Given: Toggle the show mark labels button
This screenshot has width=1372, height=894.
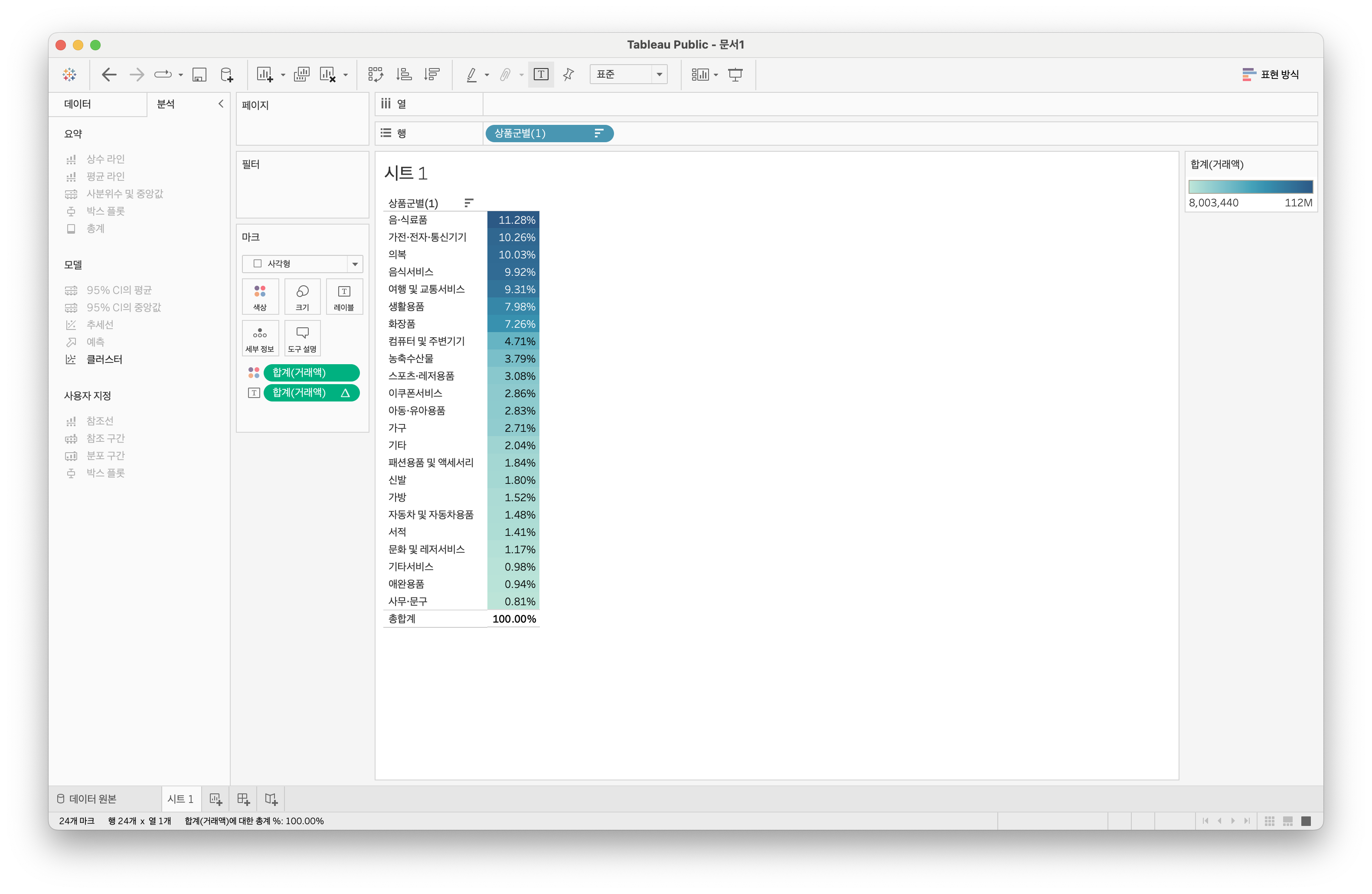Looking at the screenshot, I should coord(541,75).
